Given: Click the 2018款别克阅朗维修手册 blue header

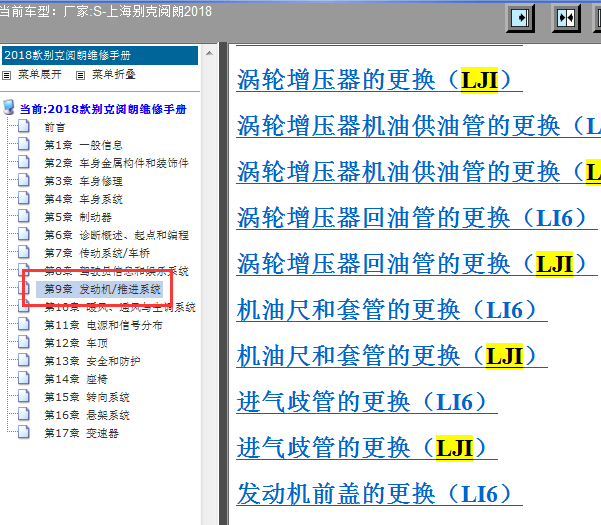Looking at the screenshot, I should pos(100,56).
